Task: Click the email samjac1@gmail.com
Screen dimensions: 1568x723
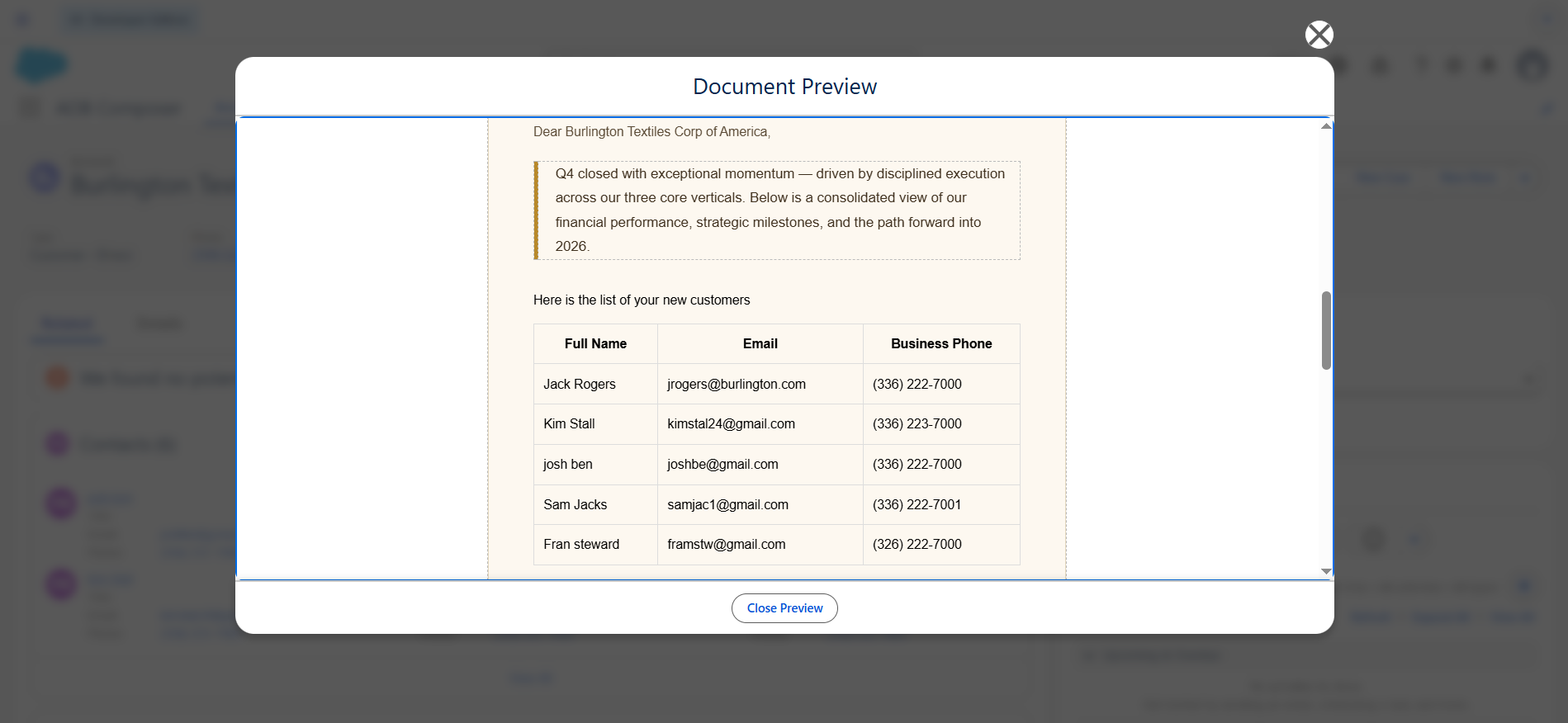Action: coord(727,505)
